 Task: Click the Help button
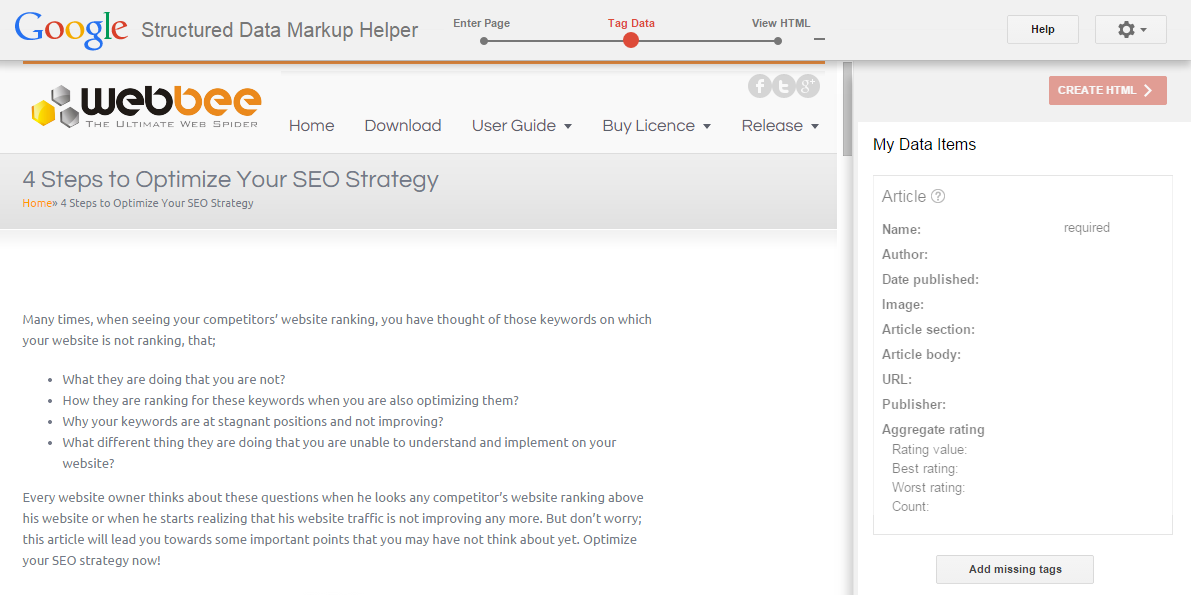(1043, 30)
